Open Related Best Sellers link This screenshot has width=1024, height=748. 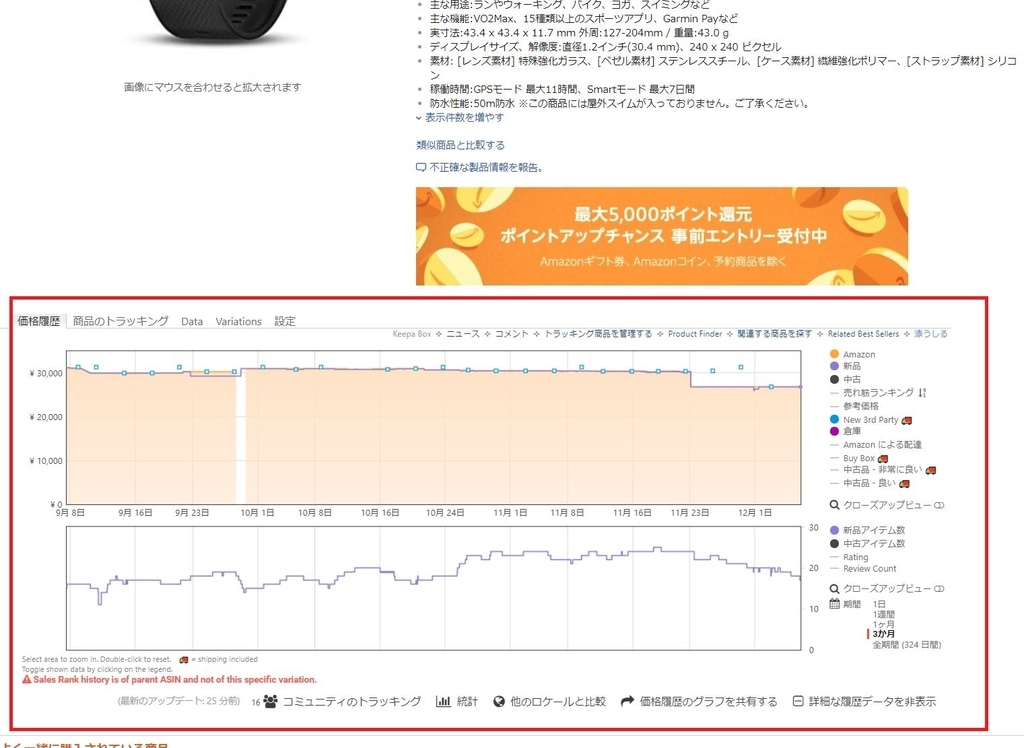[x=863, y=334]
